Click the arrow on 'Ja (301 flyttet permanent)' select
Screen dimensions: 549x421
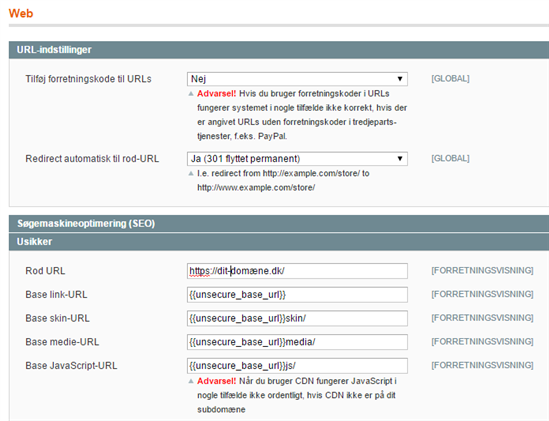[x=399, y=159]
